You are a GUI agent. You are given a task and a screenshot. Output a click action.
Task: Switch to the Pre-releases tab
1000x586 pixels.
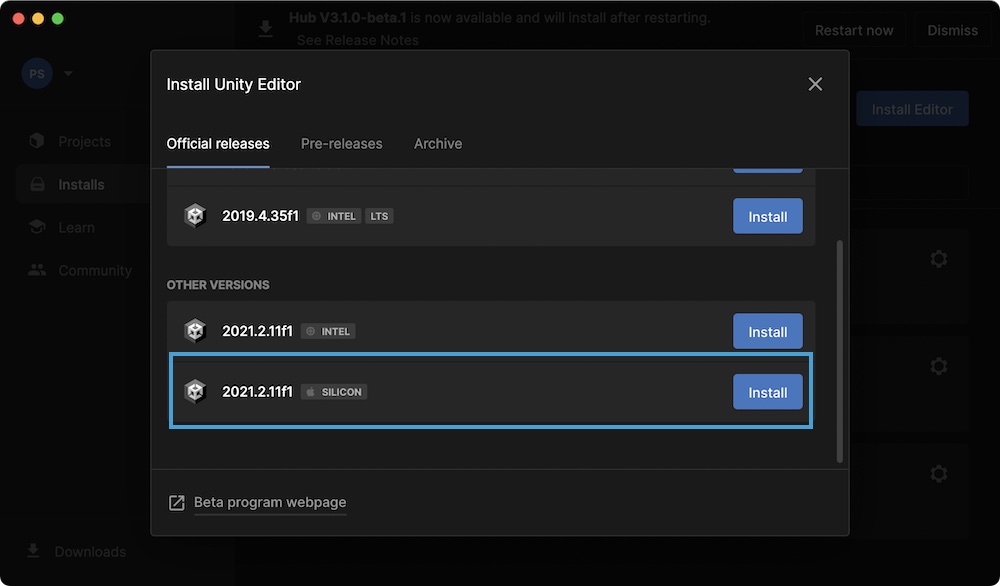pyautogui.click(x=341, y=144)
